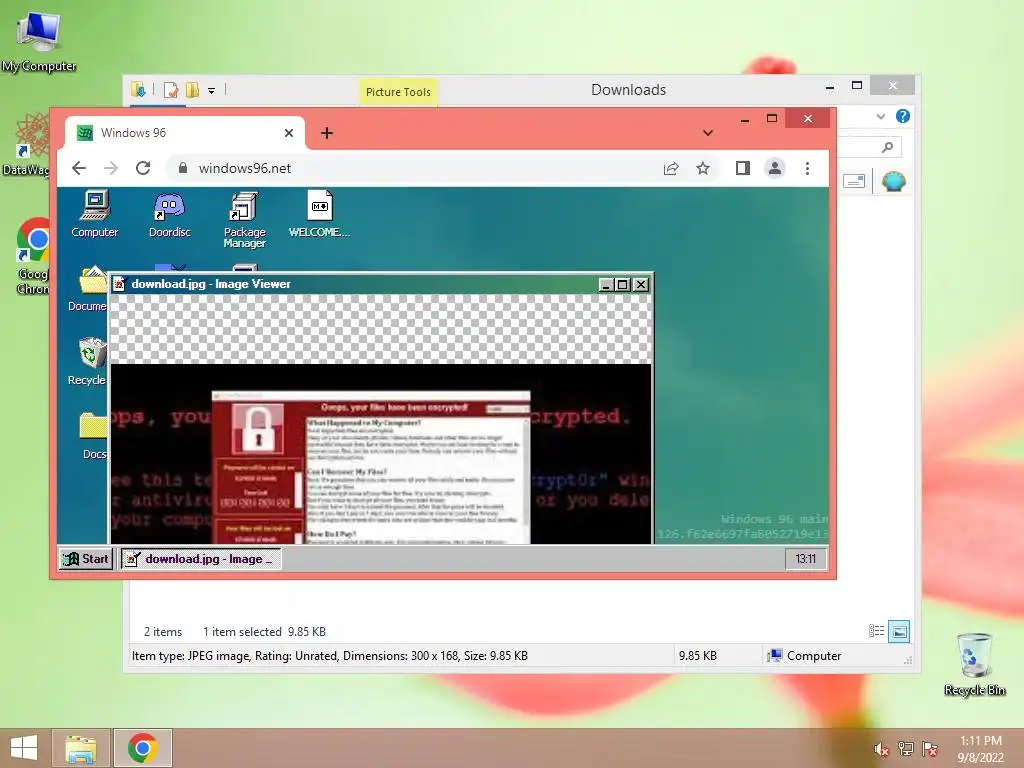Viewport: 1024px width, 768px height.
Task: Open the Doordisc icon on the Windows 96 desktop
Action: click(169, 214)
